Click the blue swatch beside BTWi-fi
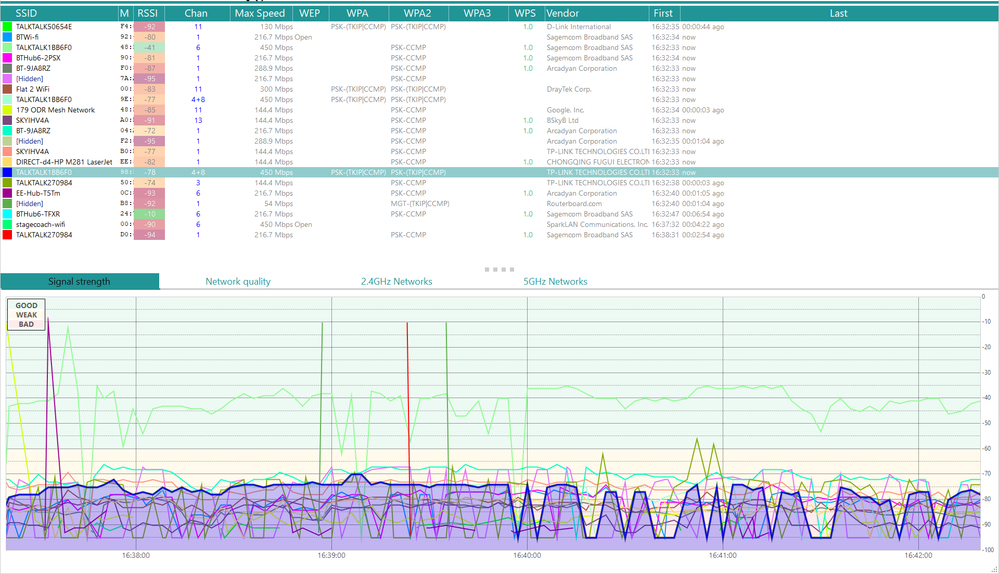This screenshot has height=574, width=999. pos(7,37)
